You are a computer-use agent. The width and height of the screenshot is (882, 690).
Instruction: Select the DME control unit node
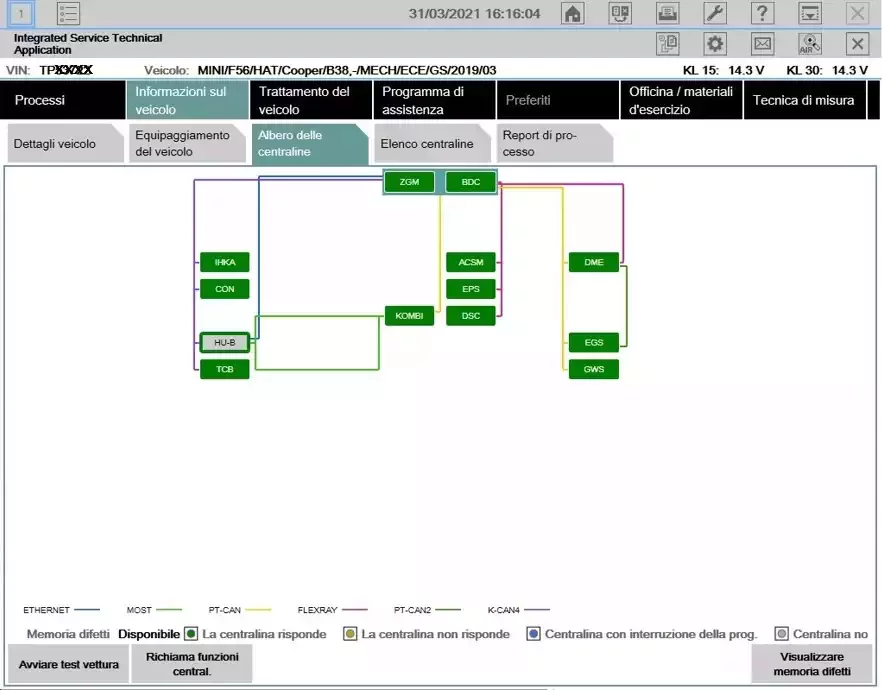tap(594, 263)
